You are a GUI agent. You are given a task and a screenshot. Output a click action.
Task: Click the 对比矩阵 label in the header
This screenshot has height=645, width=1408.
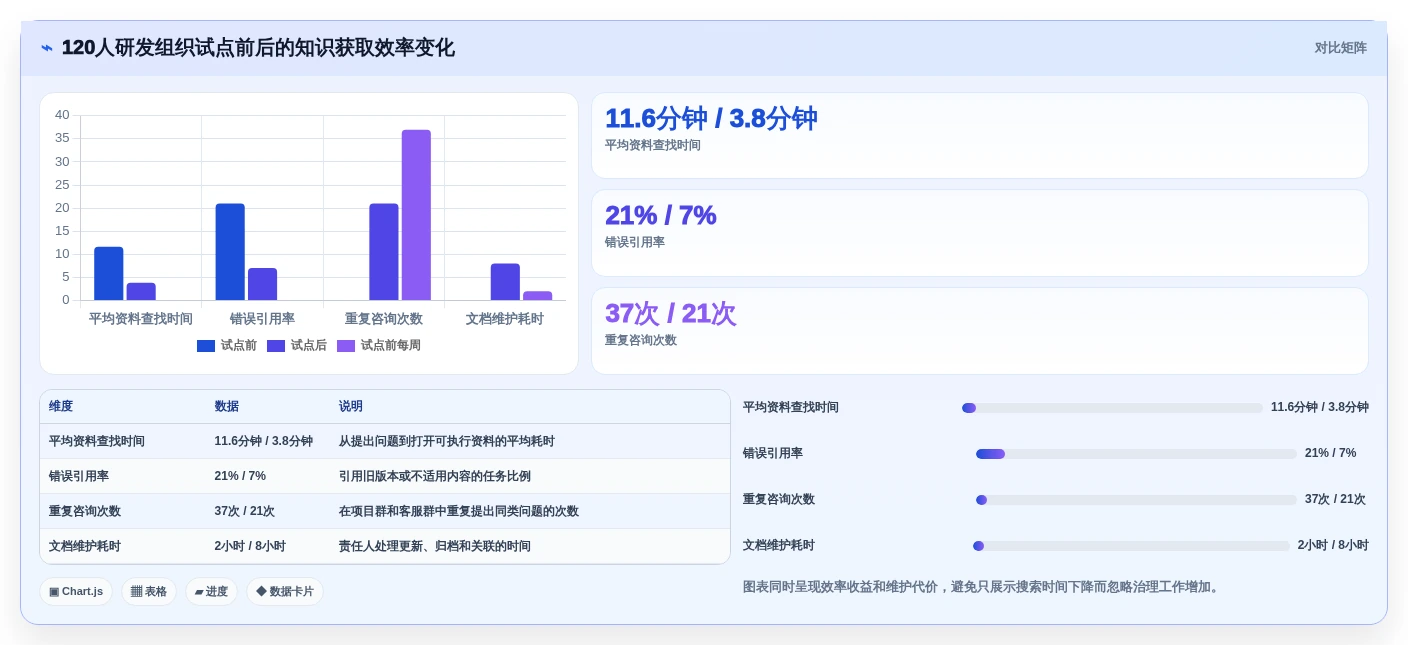pos(1340,48)
